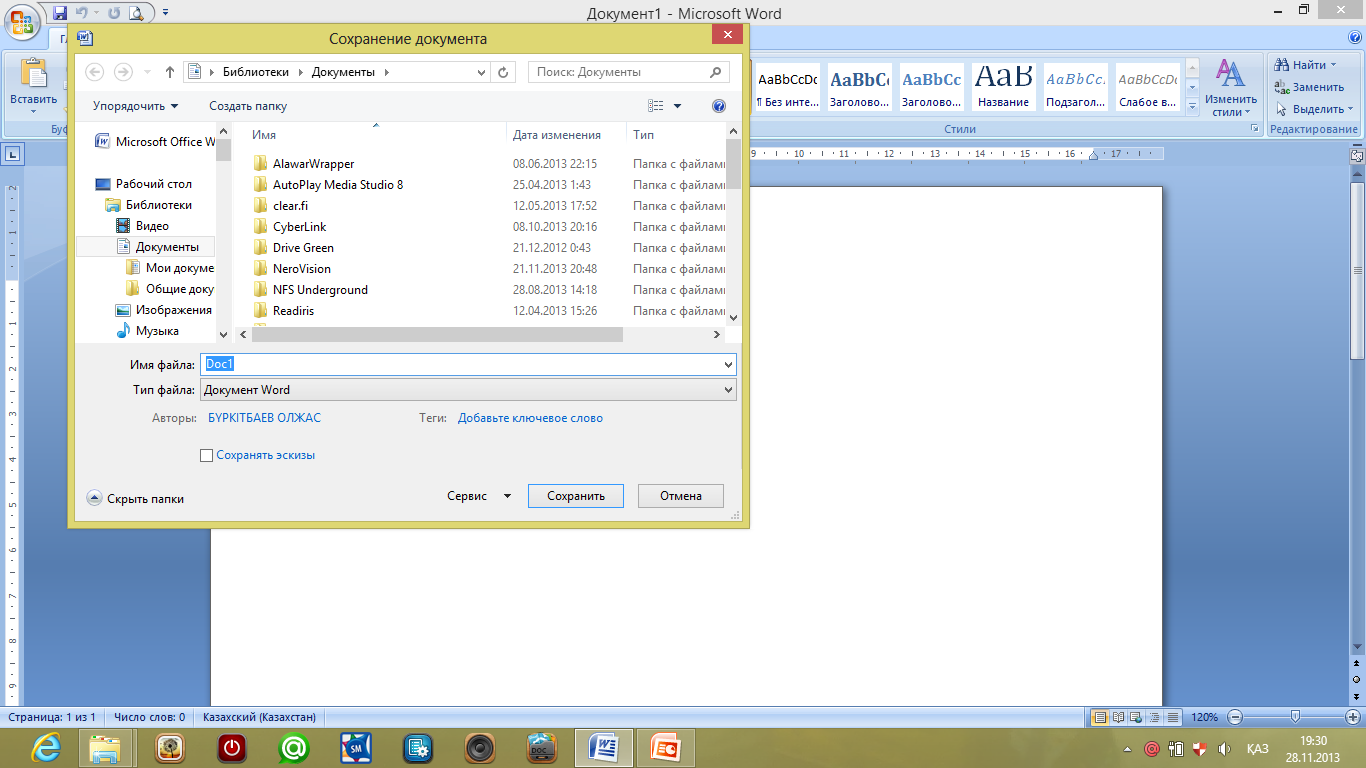
Task: Select Библиотеки in the navigation tree
Action: 148,205
